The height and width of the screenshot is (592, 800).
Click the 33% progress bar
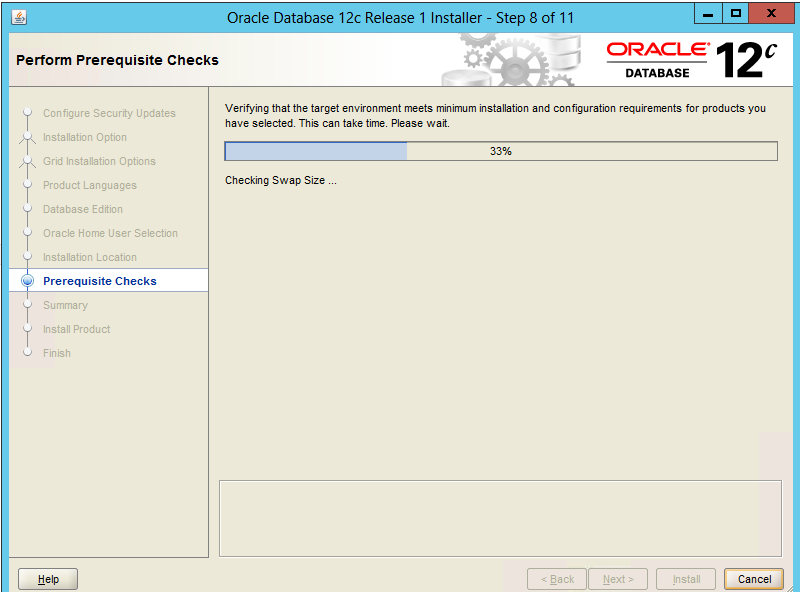click(500, 151)
